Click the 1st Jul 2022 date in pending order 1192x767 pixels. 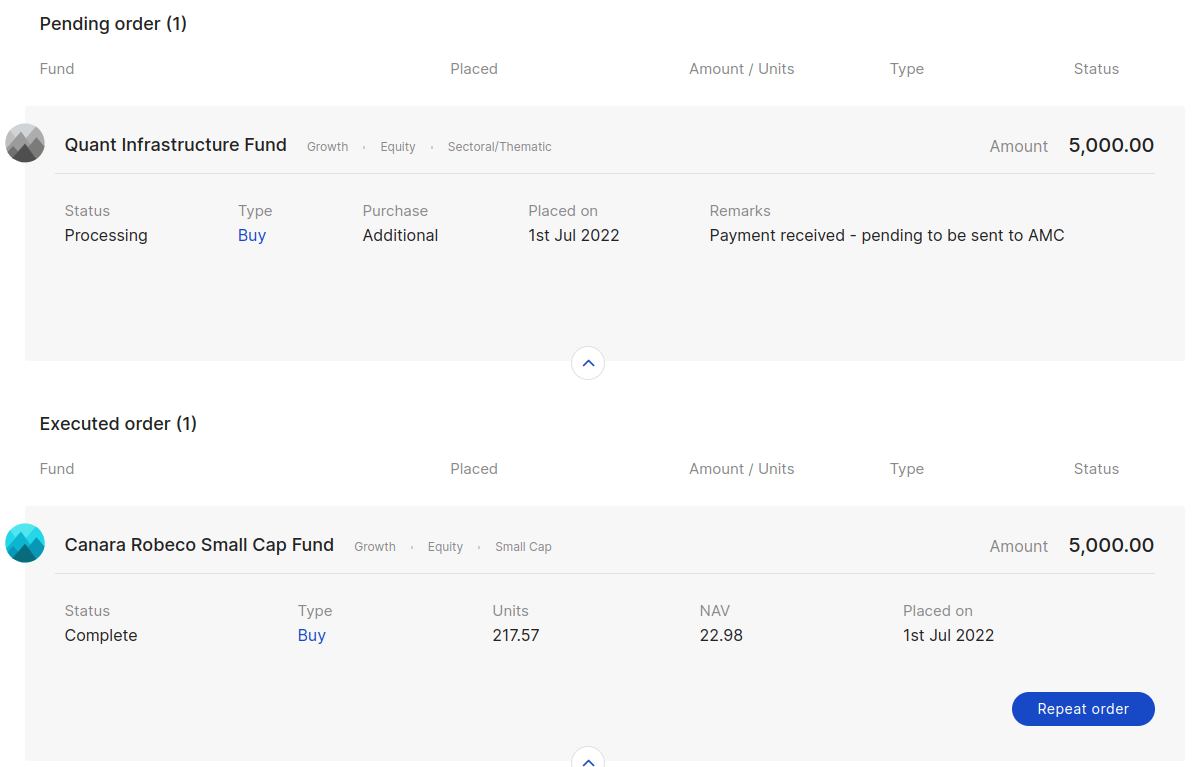573,235
